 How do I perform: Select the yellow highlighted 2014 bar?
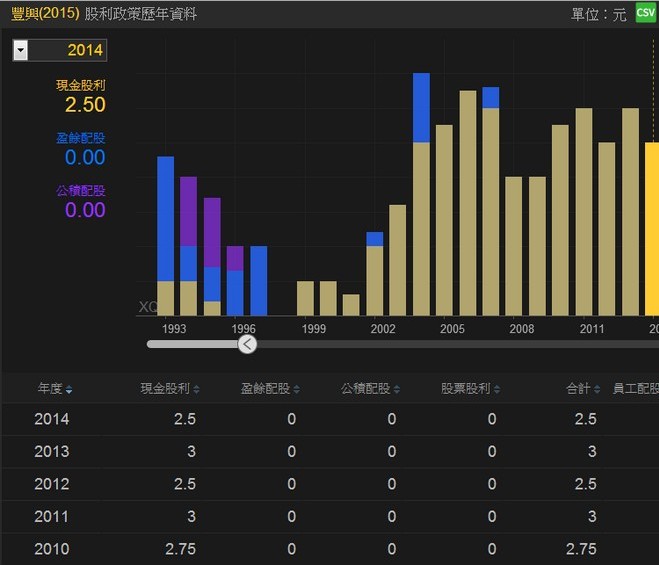652,229
